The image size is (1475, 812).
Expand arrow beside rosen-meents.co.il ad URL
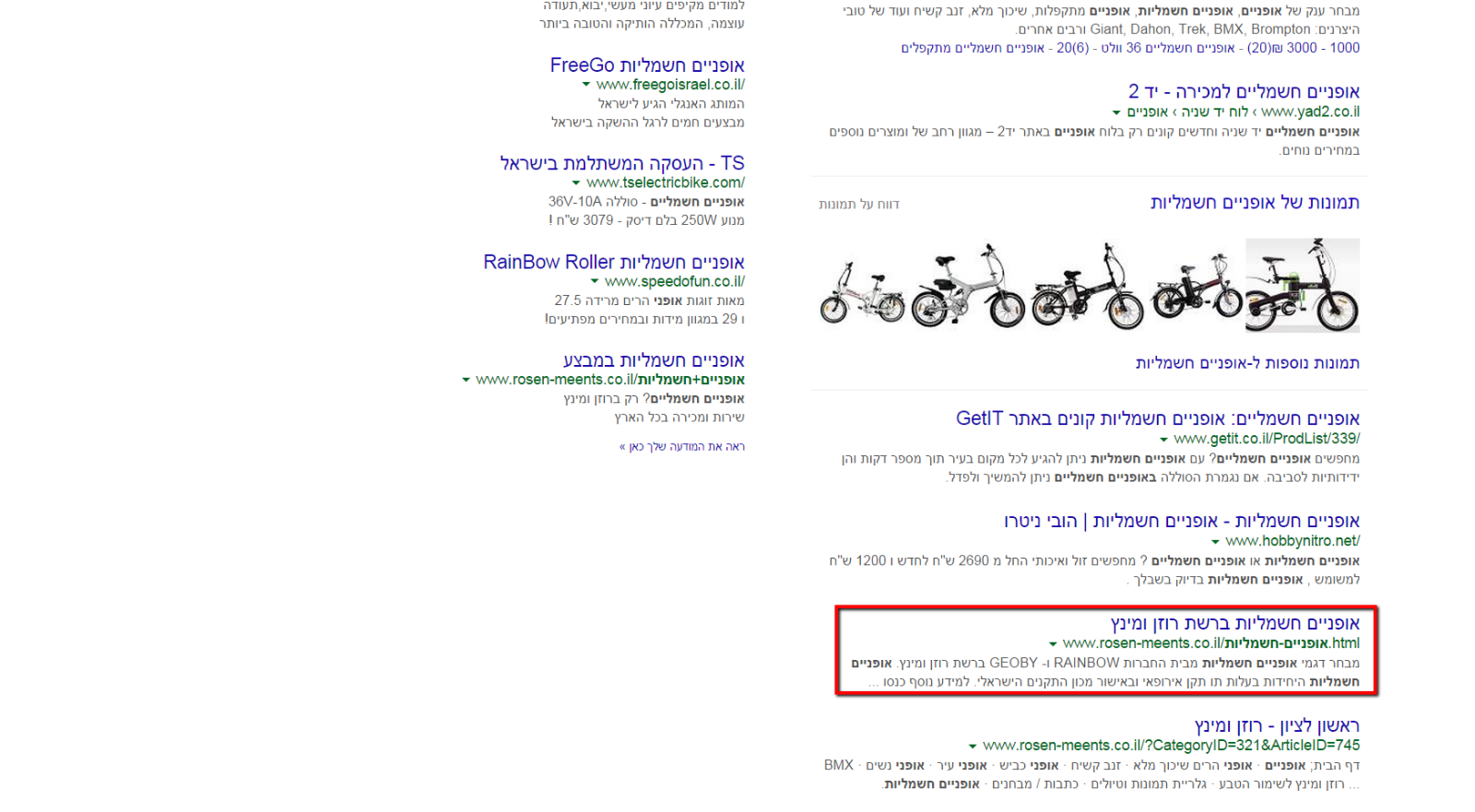(x=466, y=380)
